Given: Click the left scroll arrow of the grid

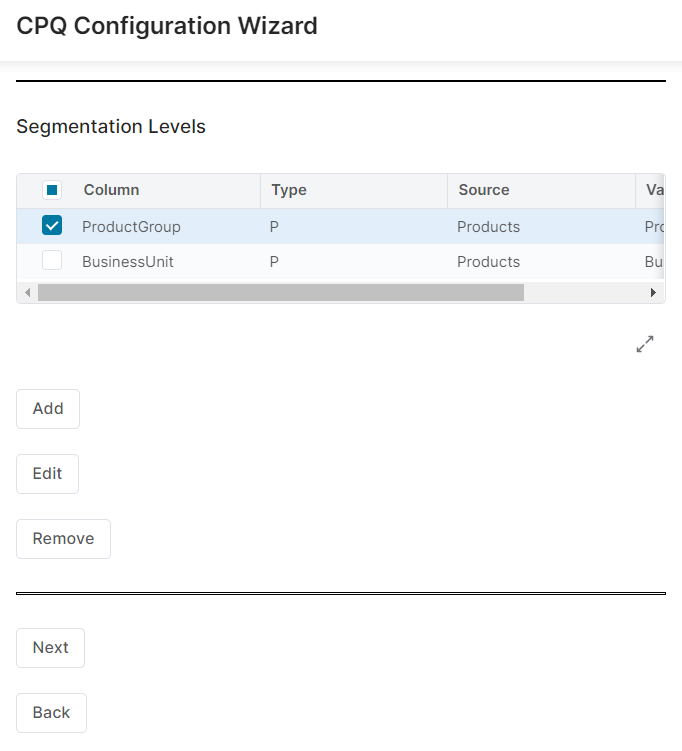Looking at the screenshot, I should (27, 293).
